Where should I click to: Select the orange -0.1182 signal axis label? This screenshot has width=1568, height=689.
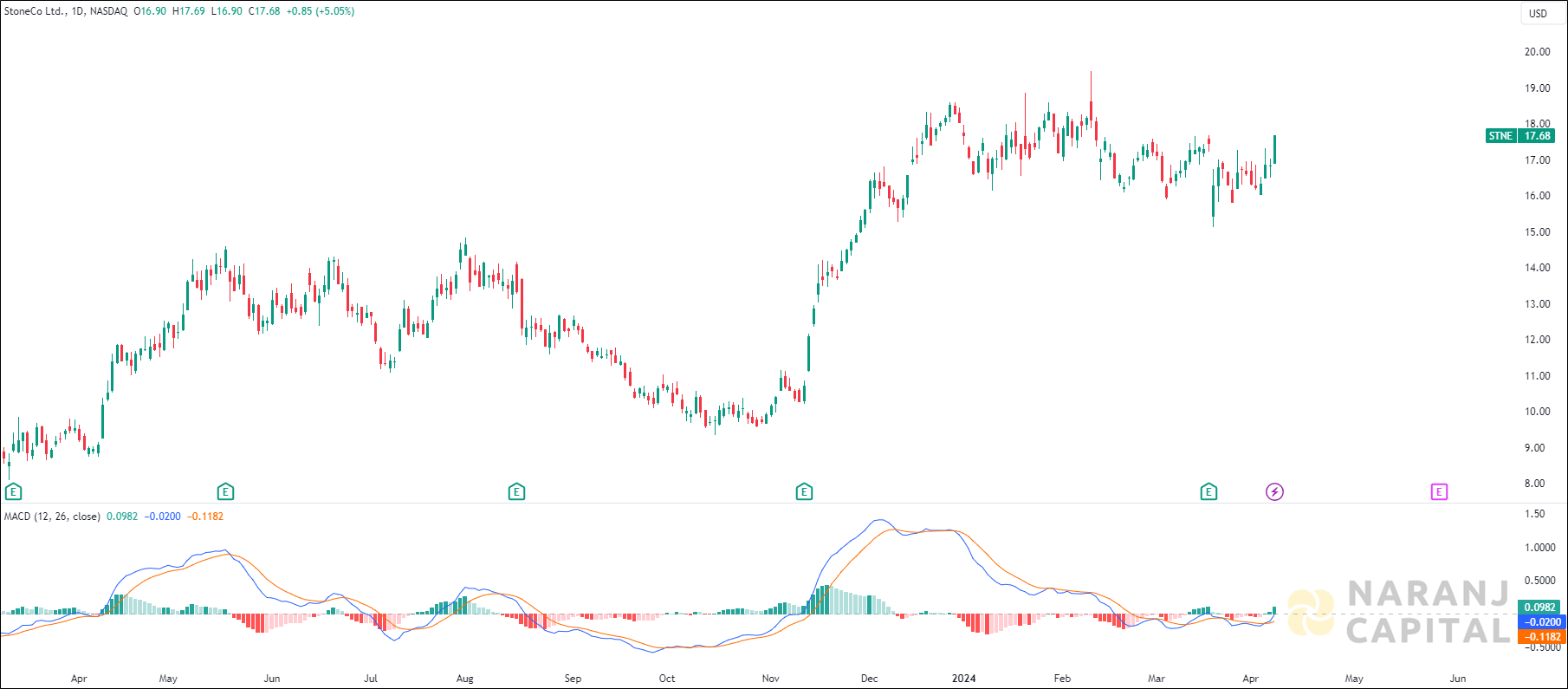click(x=1542, y=637)
